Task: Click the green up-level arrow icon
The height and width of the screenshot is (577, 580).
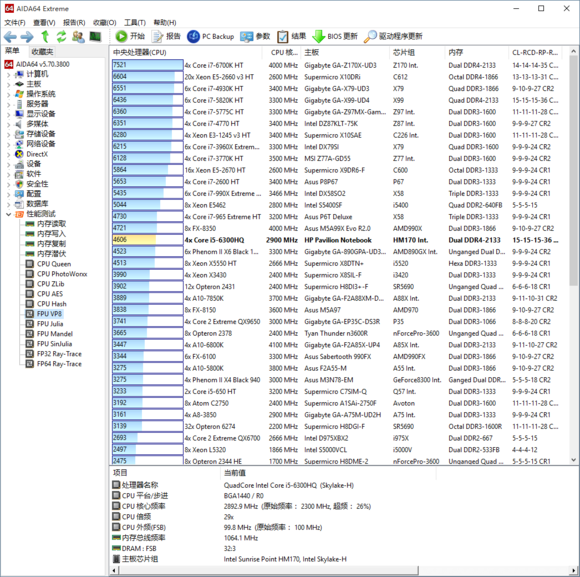Action: click(45, 37)
